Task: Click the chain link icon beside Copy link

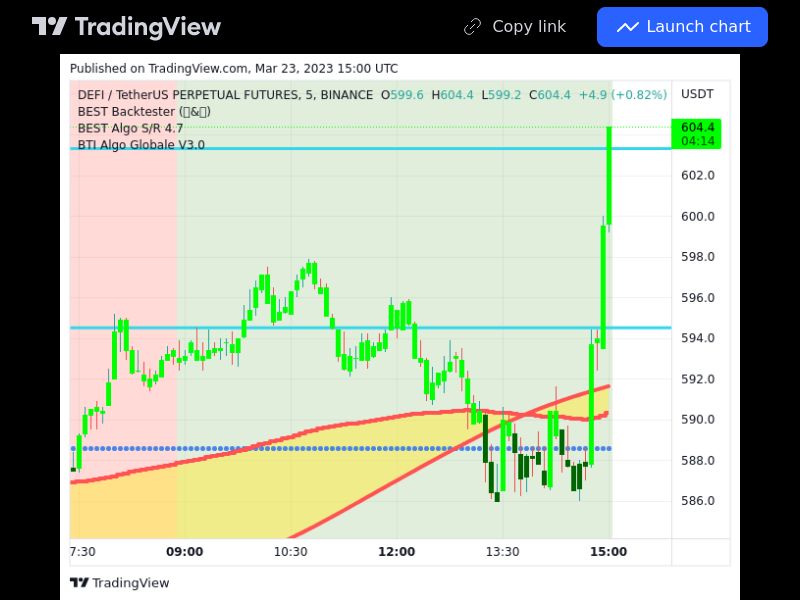Action: [472, 27]
